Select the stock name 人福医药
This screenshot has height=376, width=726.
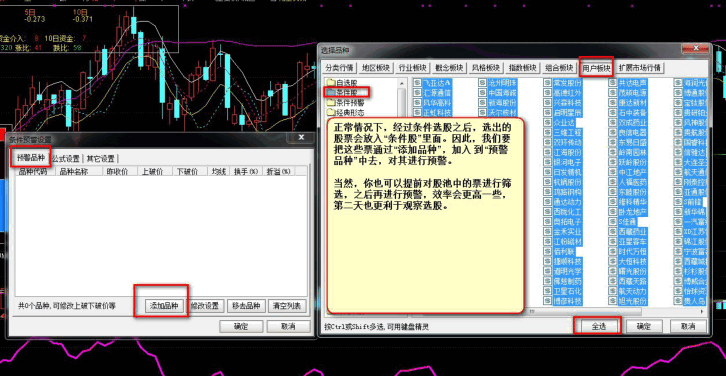click(x=633, y=182)
